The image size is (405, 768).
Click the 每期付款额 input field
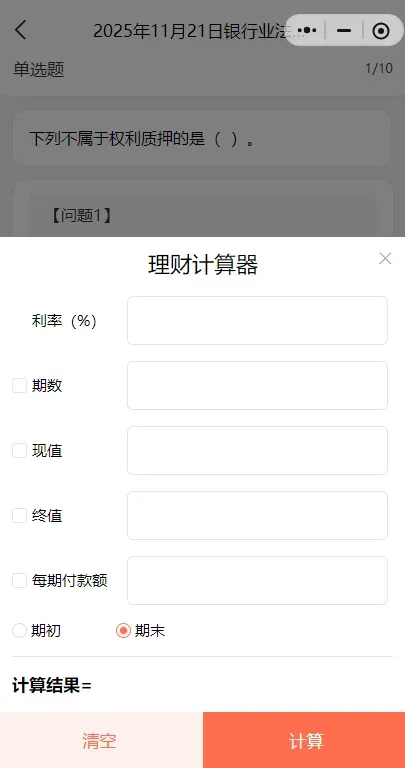pyautogui.click(x=258, y=580)
